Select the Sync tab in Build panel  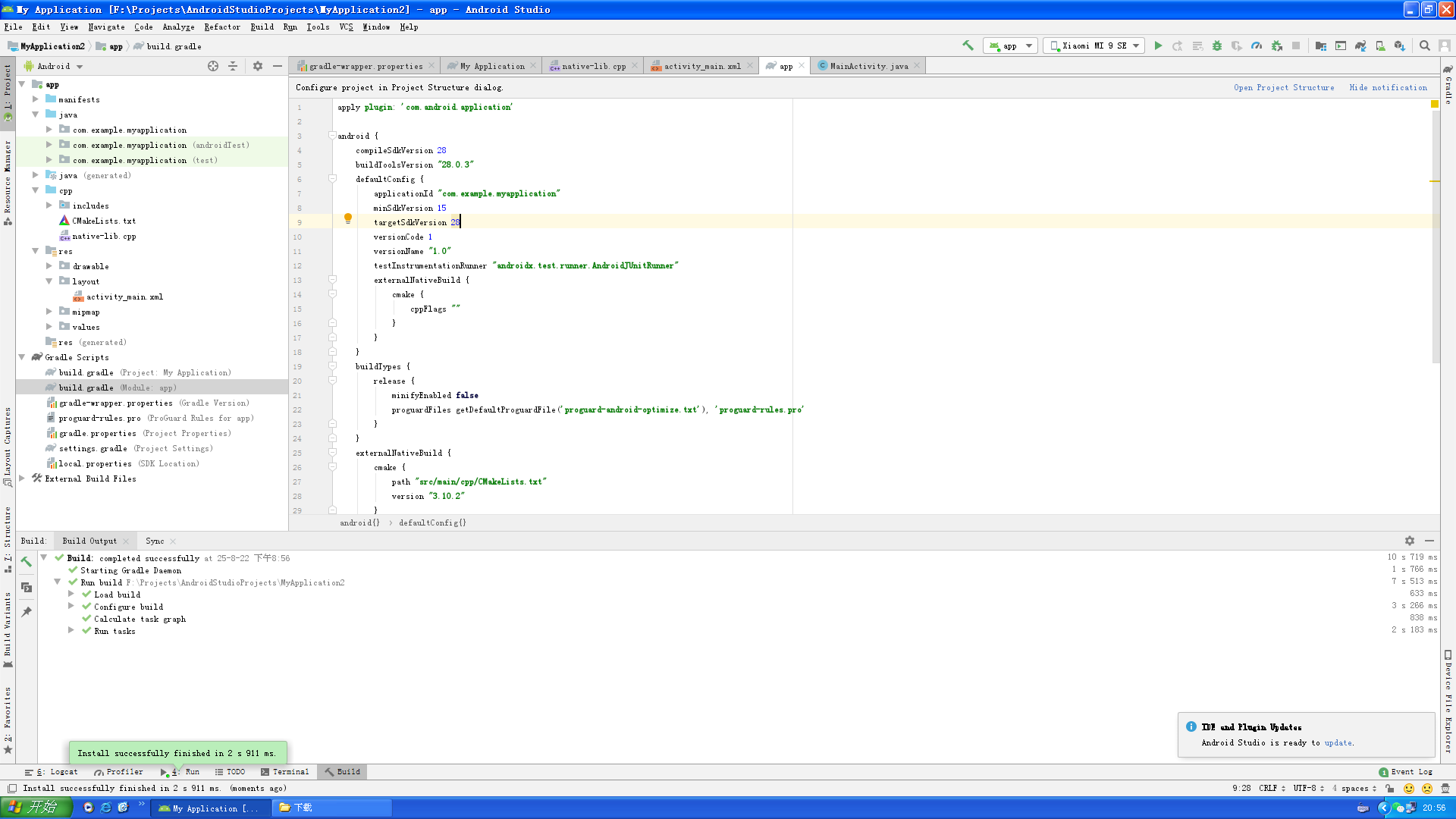[155, 541]
